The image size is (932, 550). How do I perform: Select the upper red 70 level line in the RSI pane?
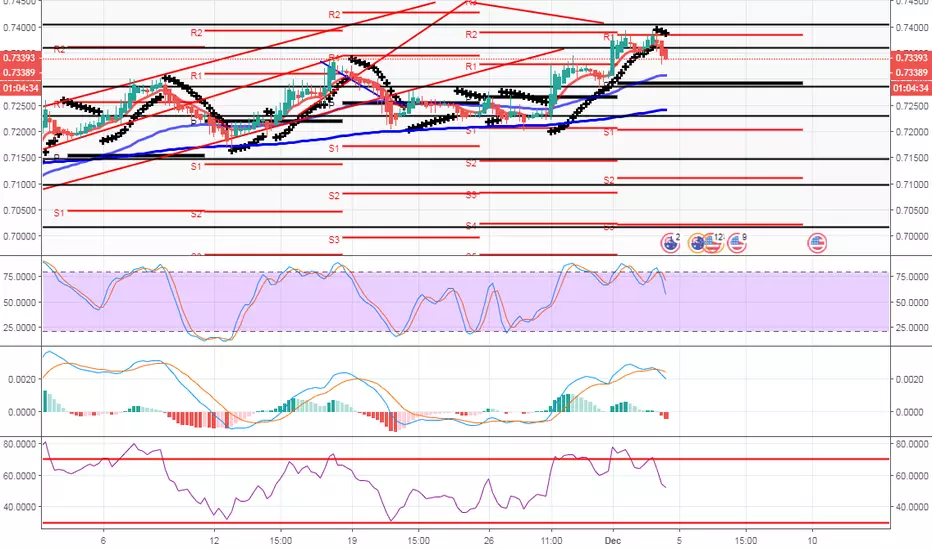(465, 459)
